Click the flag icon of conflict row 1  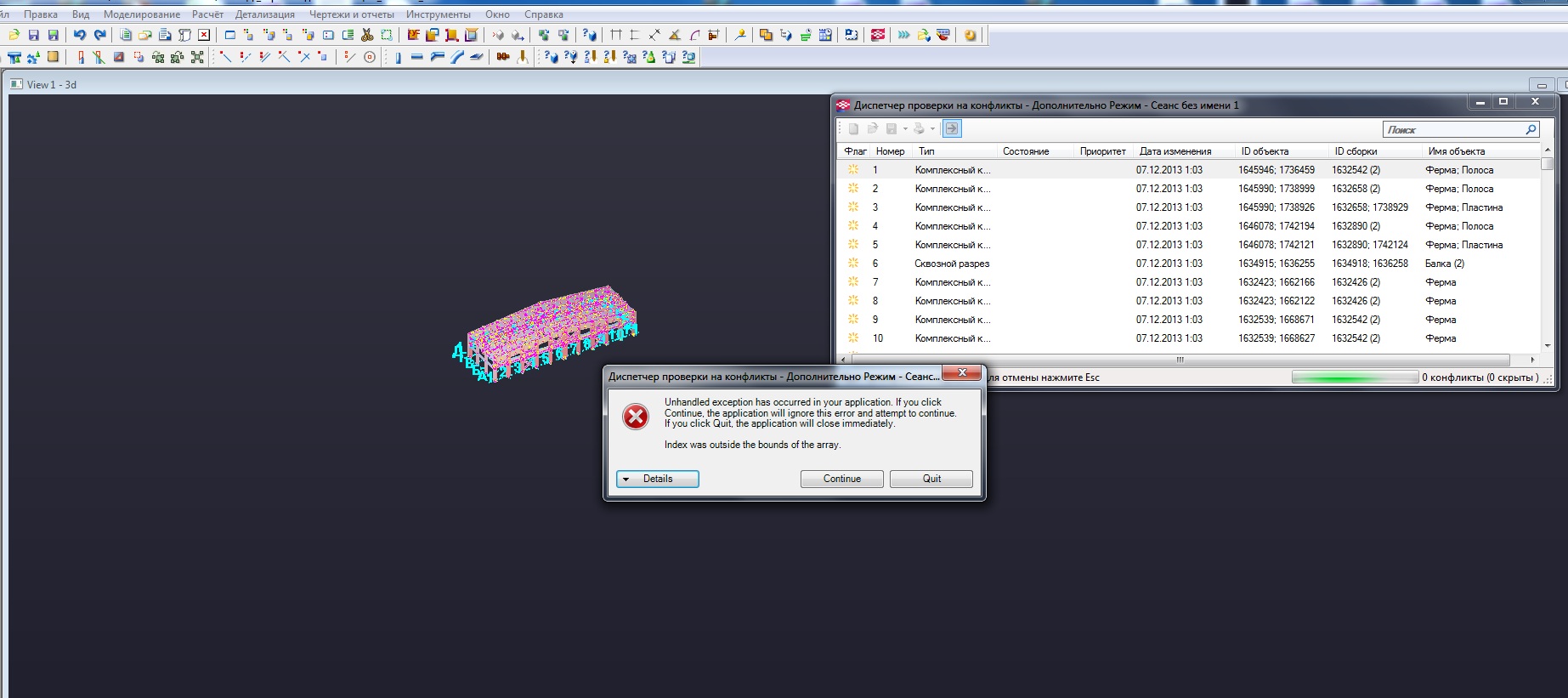click(x=853, y=170)
